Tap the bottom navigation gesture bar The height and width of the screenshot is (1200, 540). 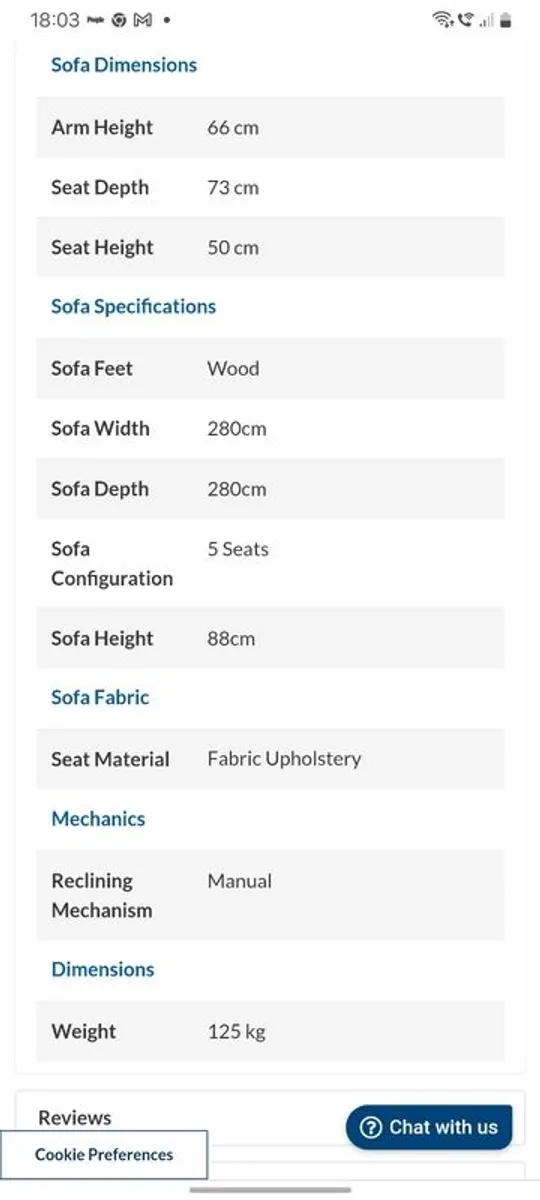pyautogui.click(x=270, y=1190)
